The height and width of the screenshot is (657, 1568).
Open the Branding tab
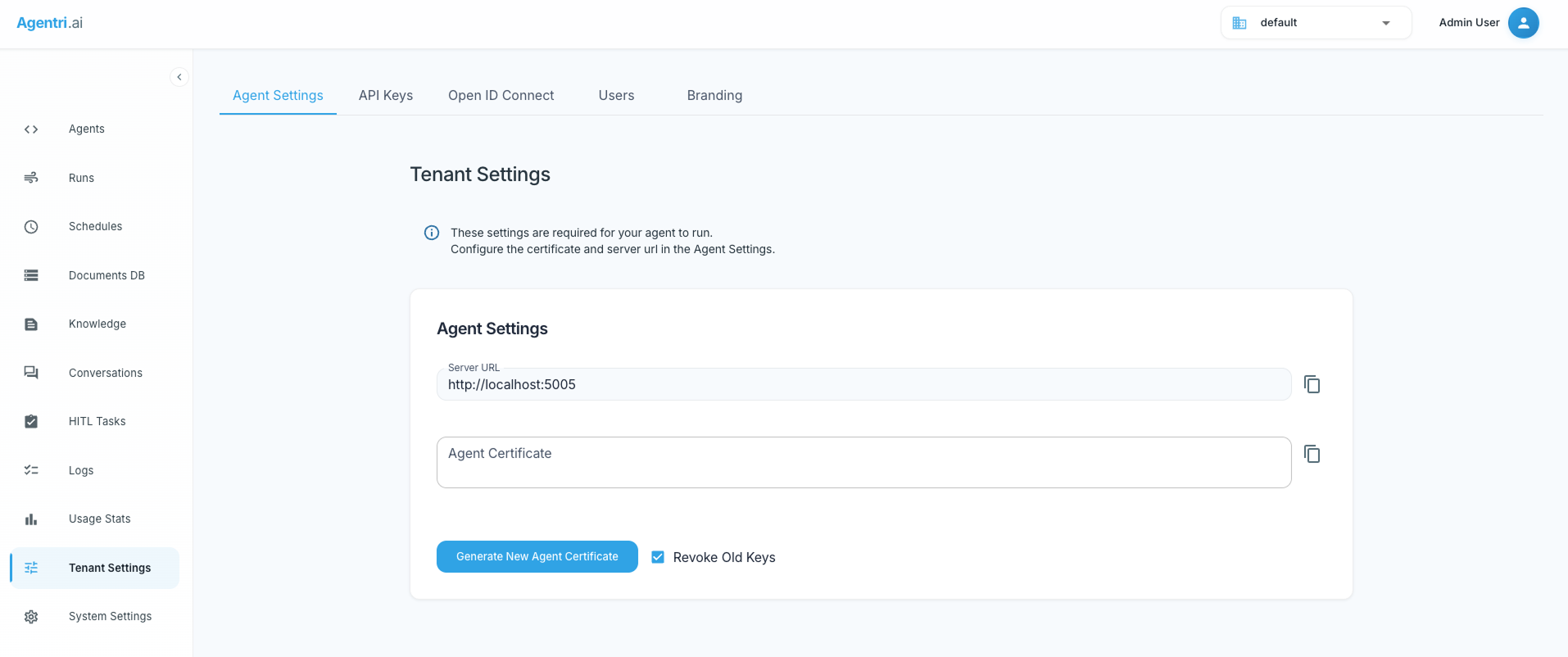click(x=714, y=96)
